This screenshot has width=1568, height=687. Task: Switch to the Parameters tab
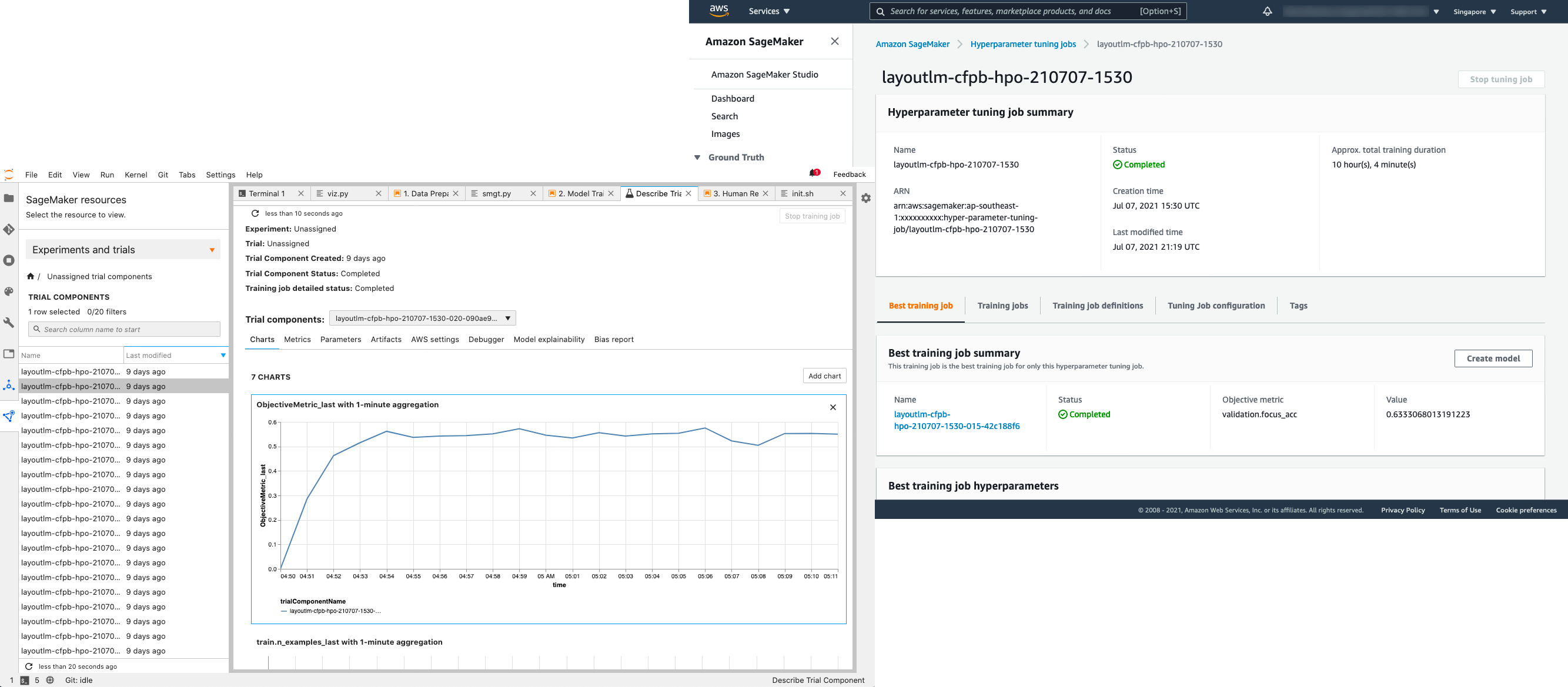[340, 340]
